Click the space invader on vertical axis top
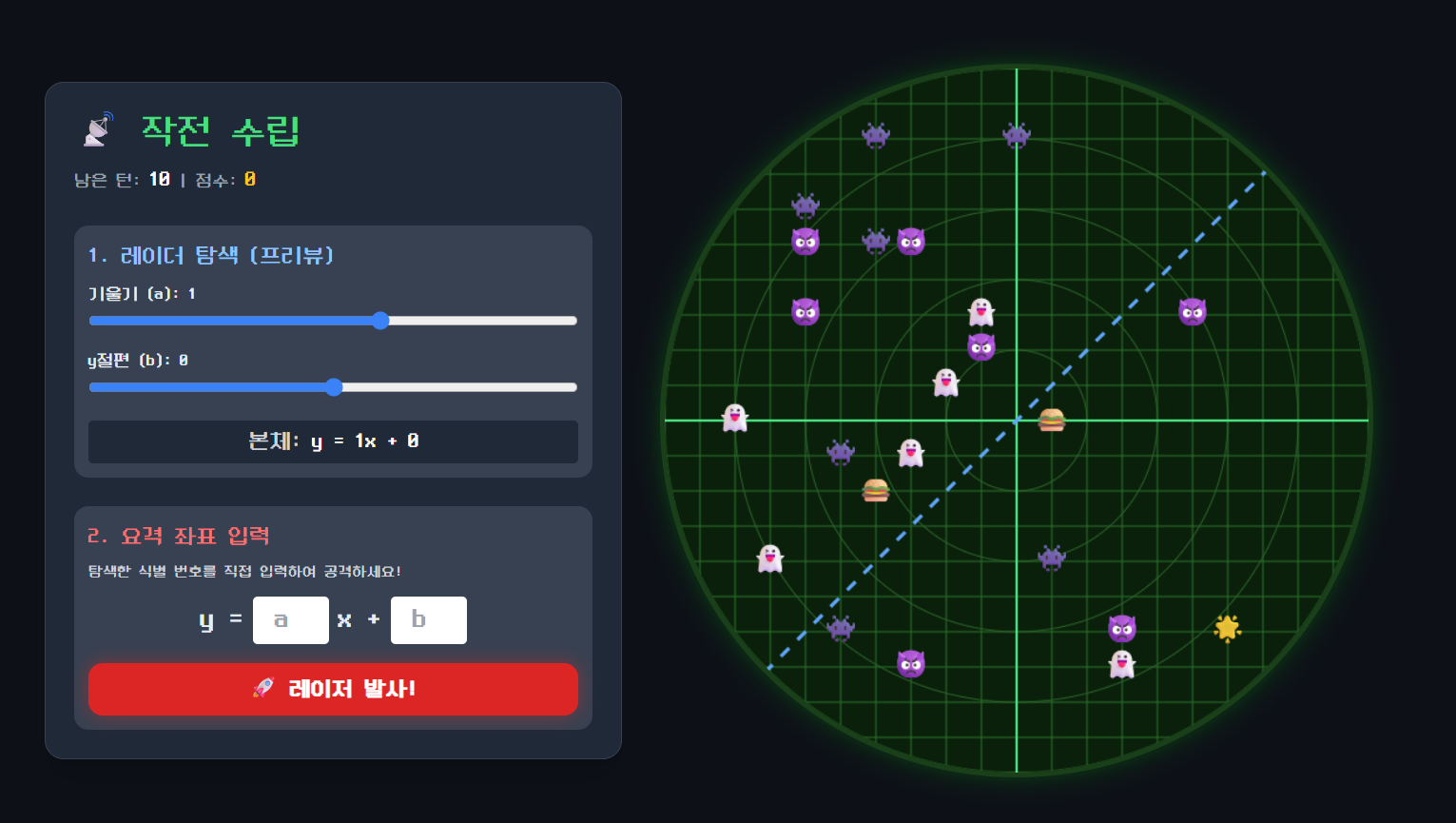1456x823 pixels. (1017, 135)
